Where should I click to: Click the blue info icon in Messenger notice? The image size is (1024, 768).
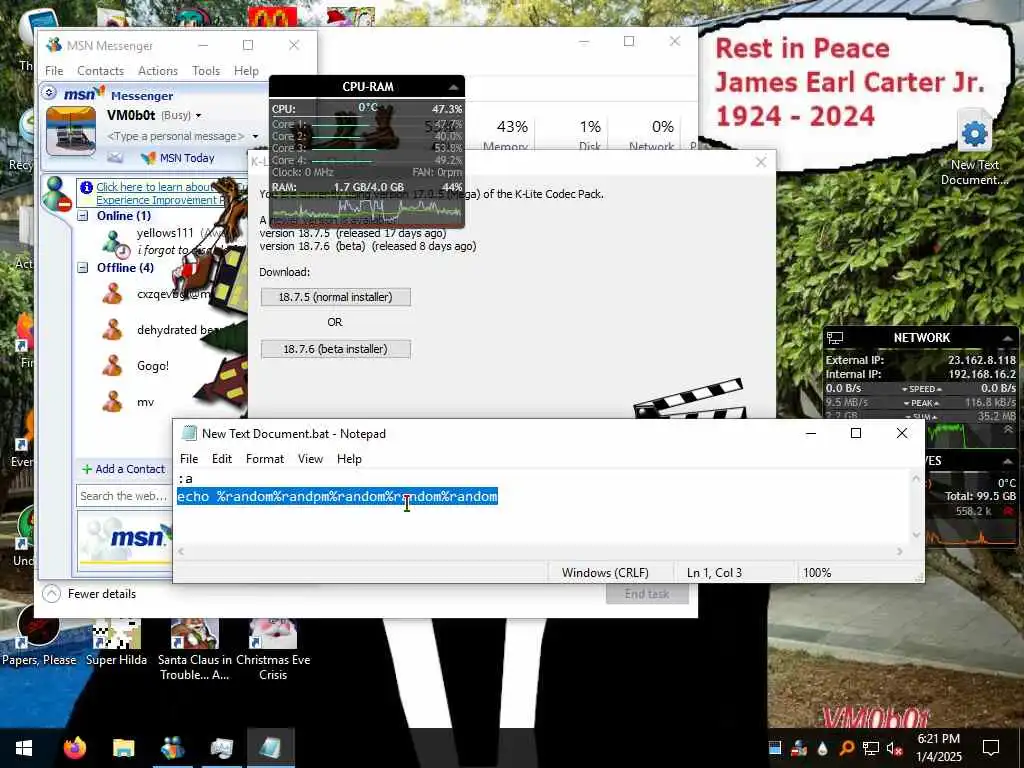pyautogui.click(x=86, y=187)
